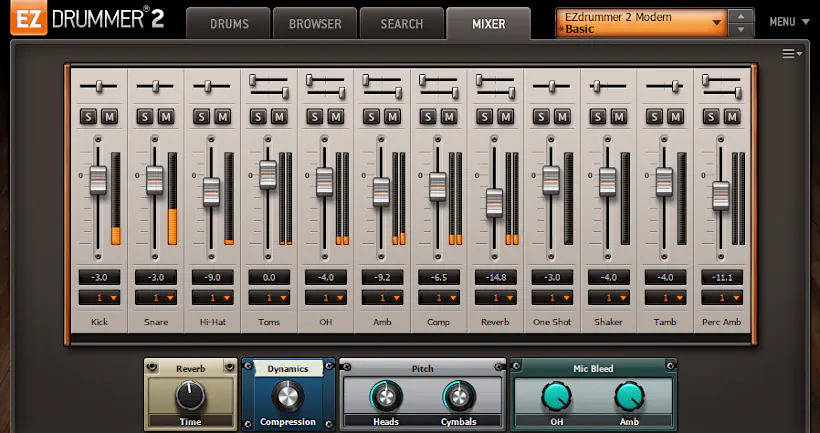Click the EZdrummer 2 logo
Image resolution: width=820 pixels, height=433 pixels.
pos(87,19)
